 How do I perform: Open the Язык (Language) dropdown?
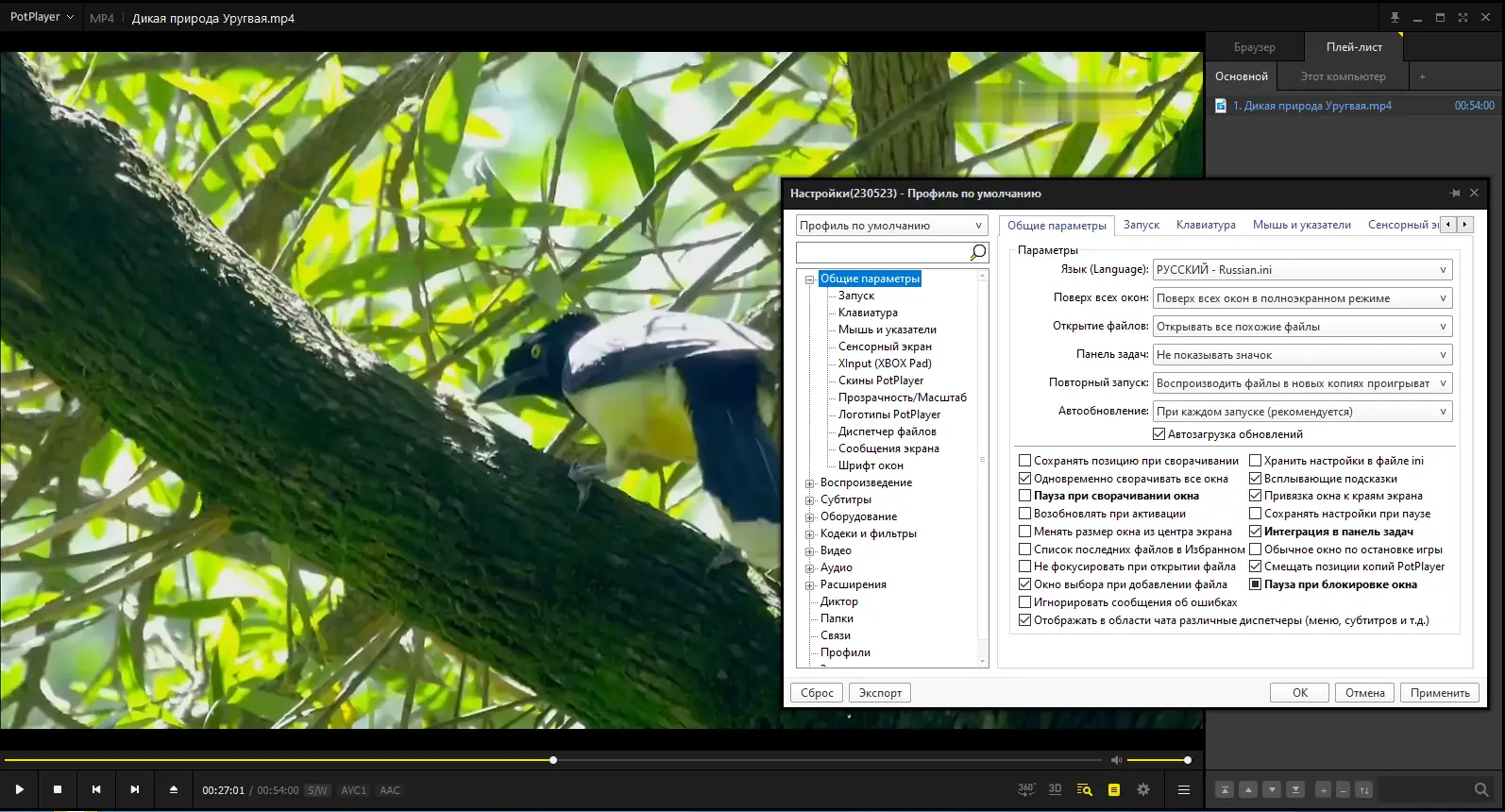(x=1302, y=270)
